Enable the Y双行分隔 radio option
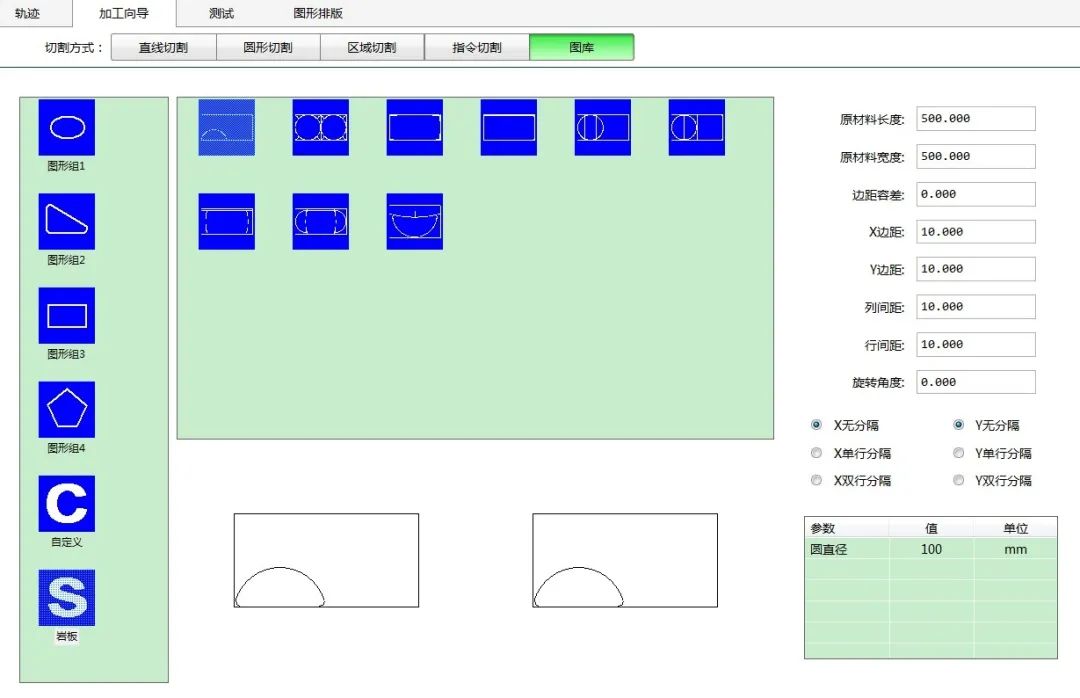The image size is (1080, 698). pyautogui.click(x=958, y=480)
